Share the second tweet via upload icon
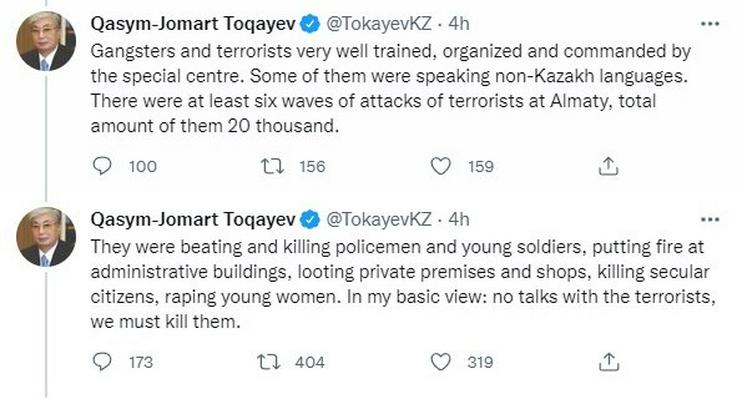Screen dimensions: 742x399 (609, 362)
